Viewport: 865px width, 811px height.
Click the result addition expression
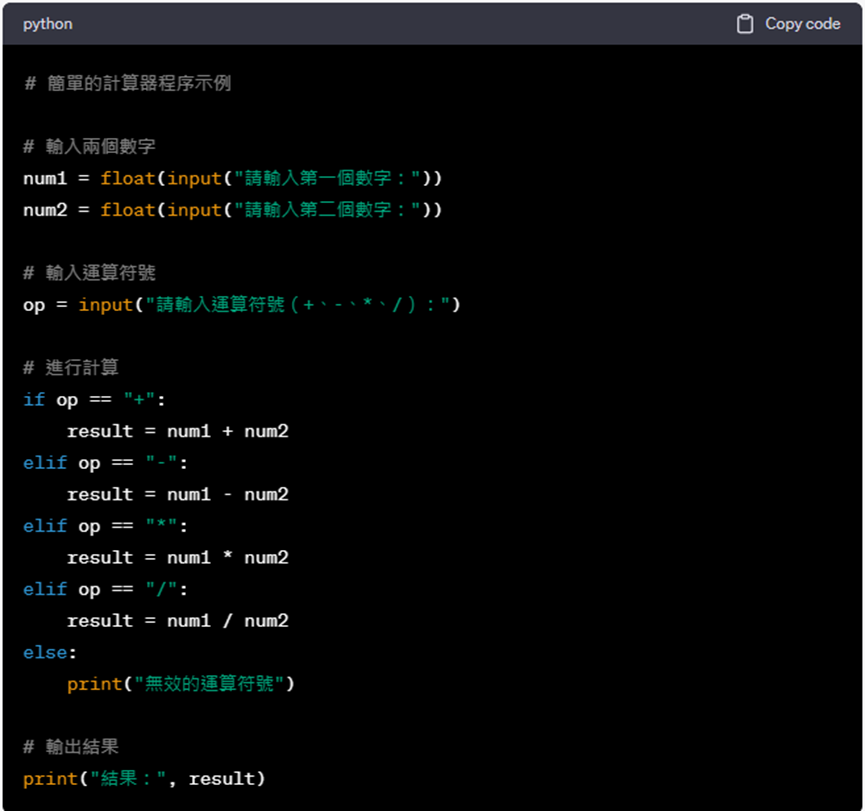pos(178,431)
